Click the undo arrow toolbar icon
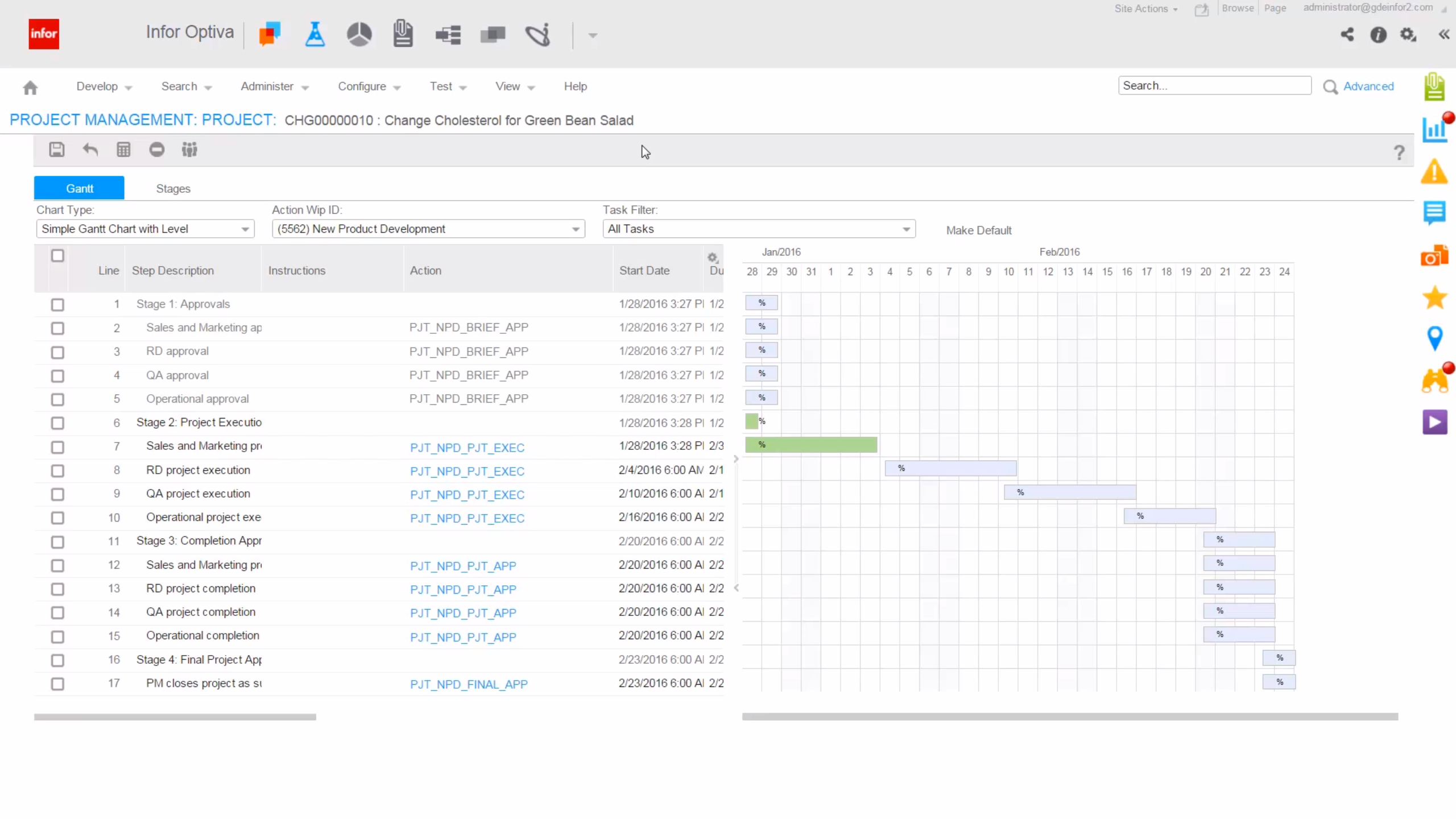The width and height of the screenshot is (1456, 819). (x=90, y=150)
